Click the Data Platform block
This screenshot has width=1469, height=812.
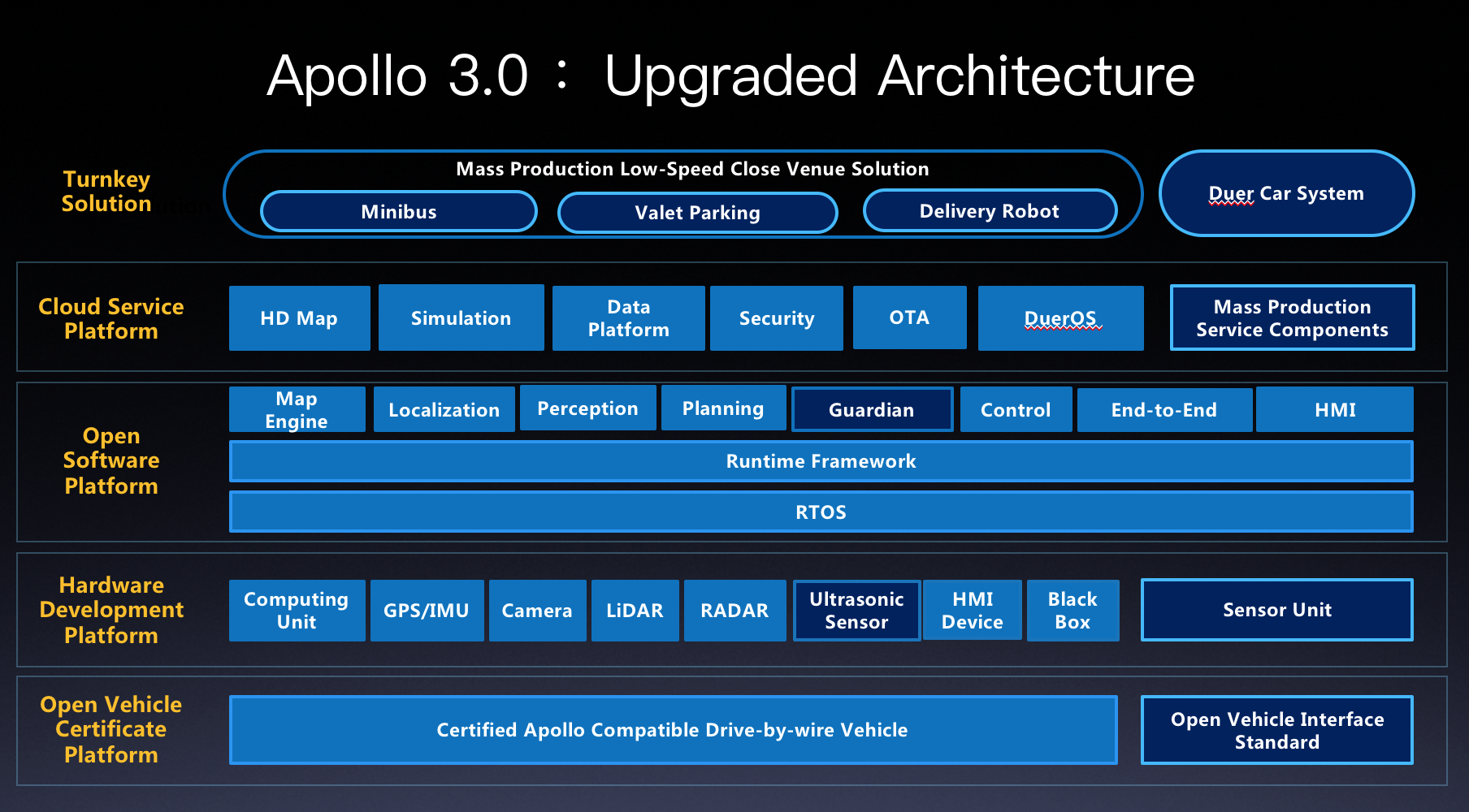pos(628,318)
